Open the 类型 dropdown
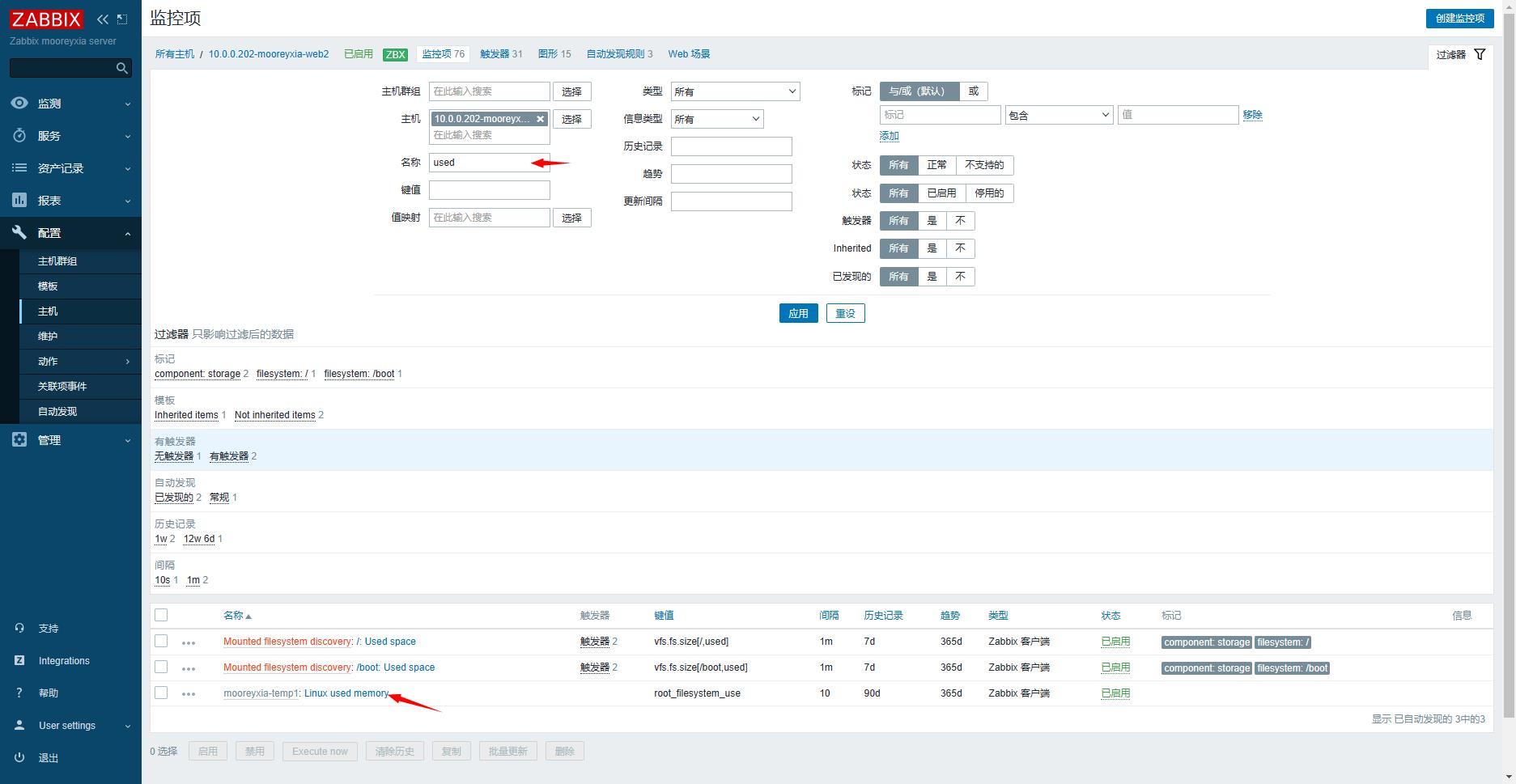This screenshot has height=784, width=1516. 735,91
